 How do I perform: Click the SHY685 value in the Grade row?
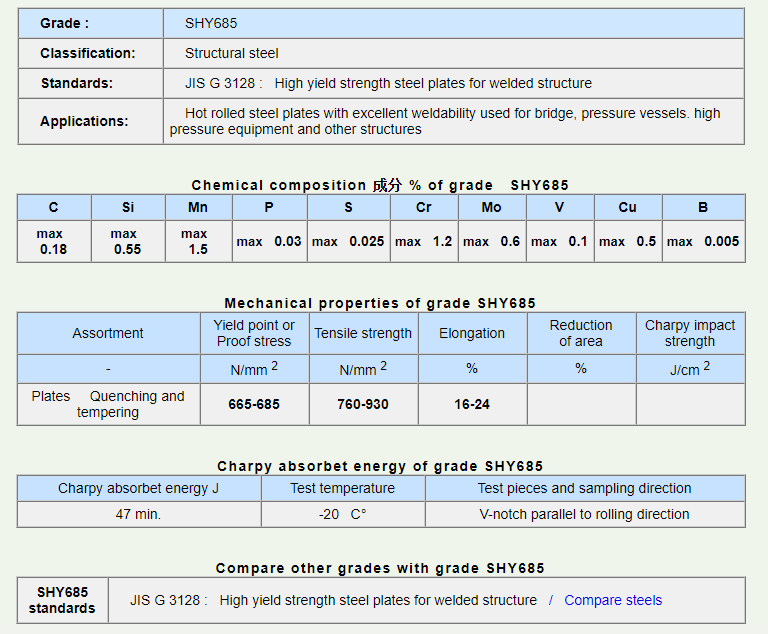coord(211,23)
